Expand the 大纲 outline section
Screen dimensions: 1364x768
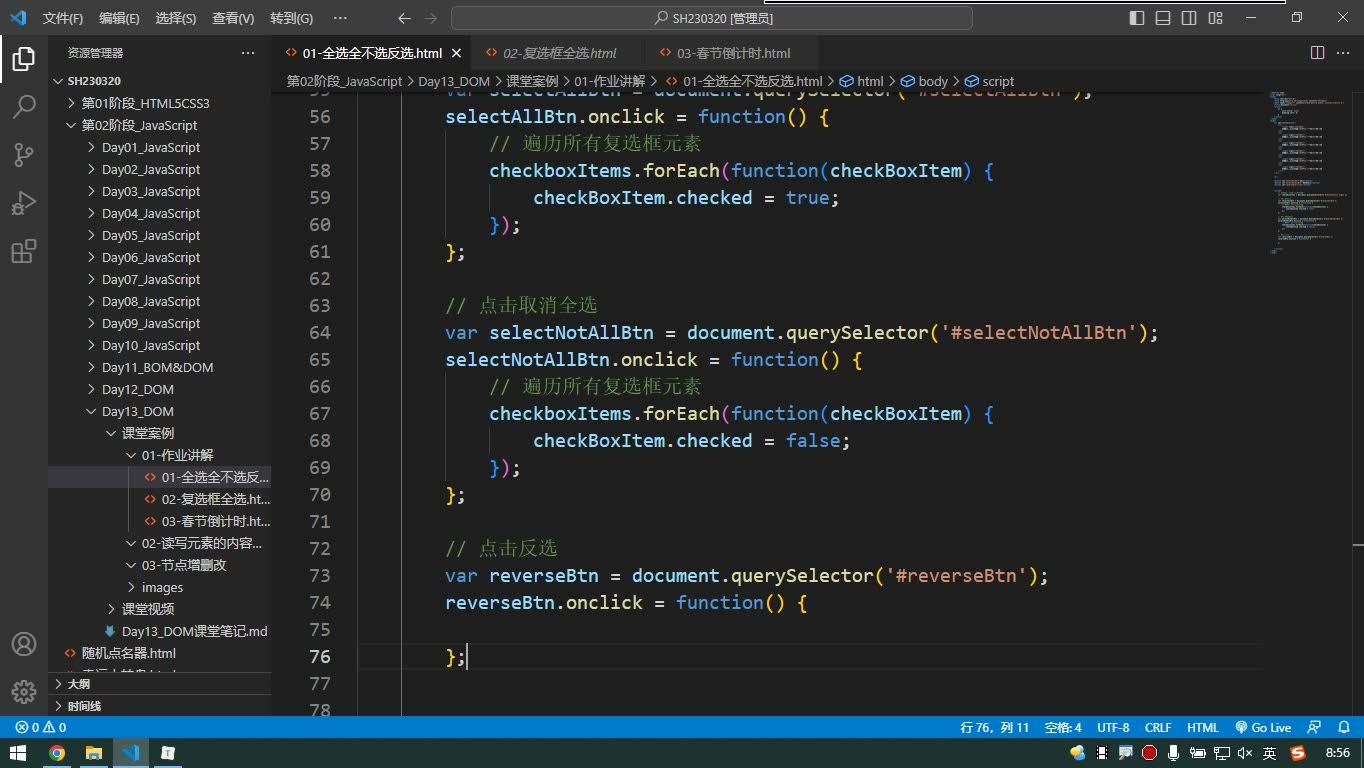click(x=160, y=684)
